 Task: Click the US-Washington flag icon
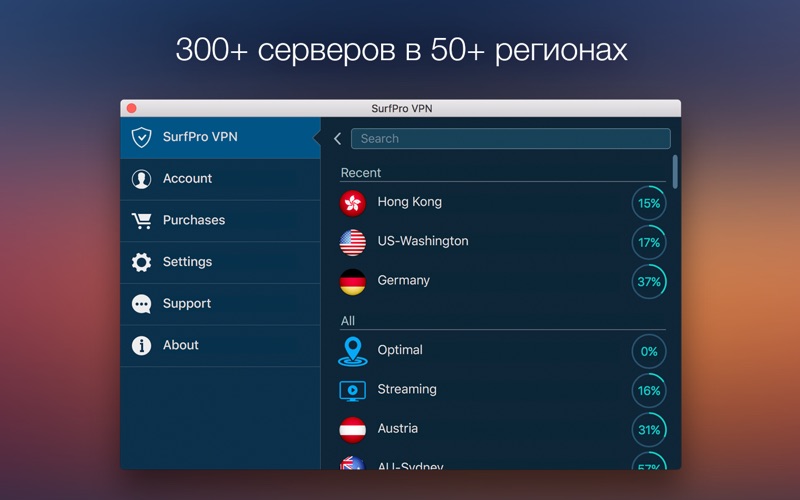tap(353, 242)
